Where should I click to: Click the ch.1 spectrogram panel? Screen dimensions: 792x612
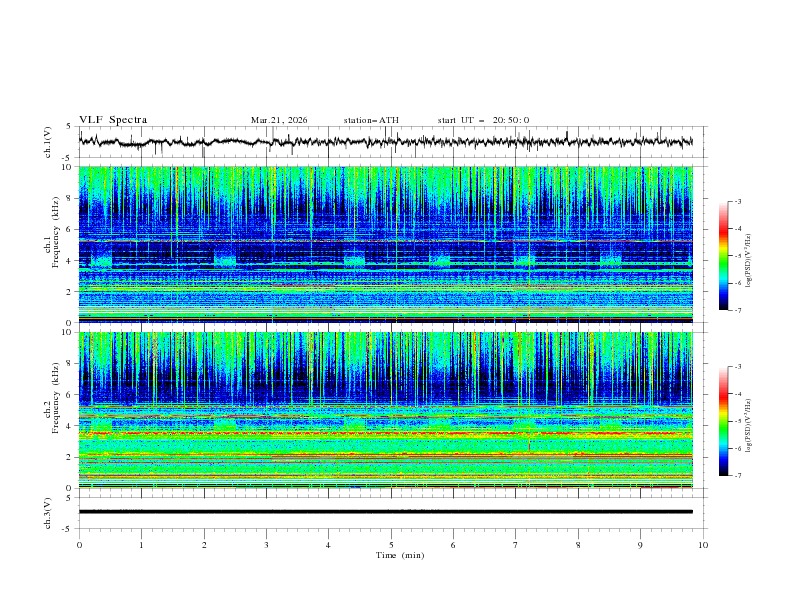pyautogui.click(x=386, y=244)
